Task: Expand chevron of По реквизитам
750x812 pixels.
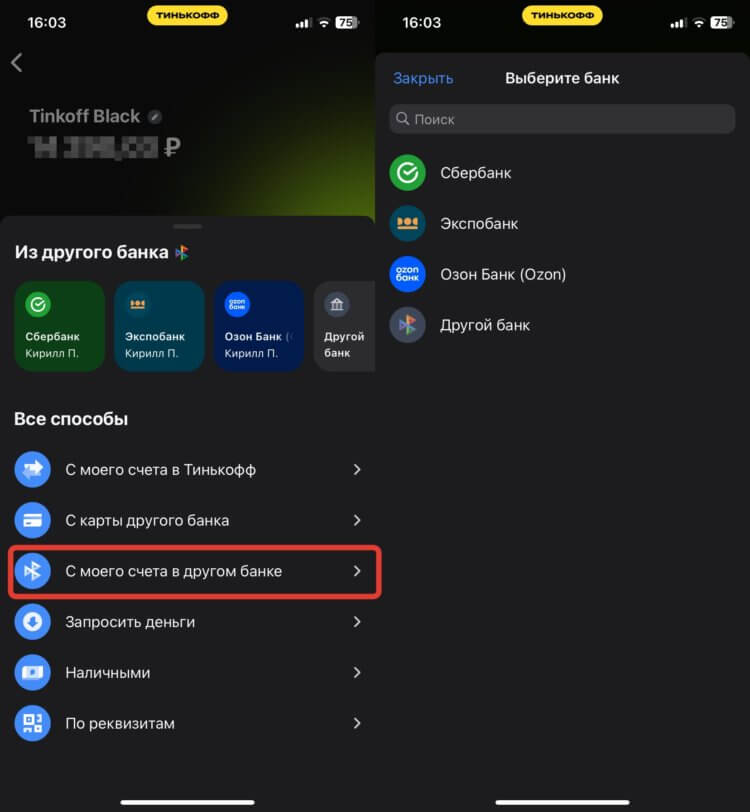Action: click(357, 723)
